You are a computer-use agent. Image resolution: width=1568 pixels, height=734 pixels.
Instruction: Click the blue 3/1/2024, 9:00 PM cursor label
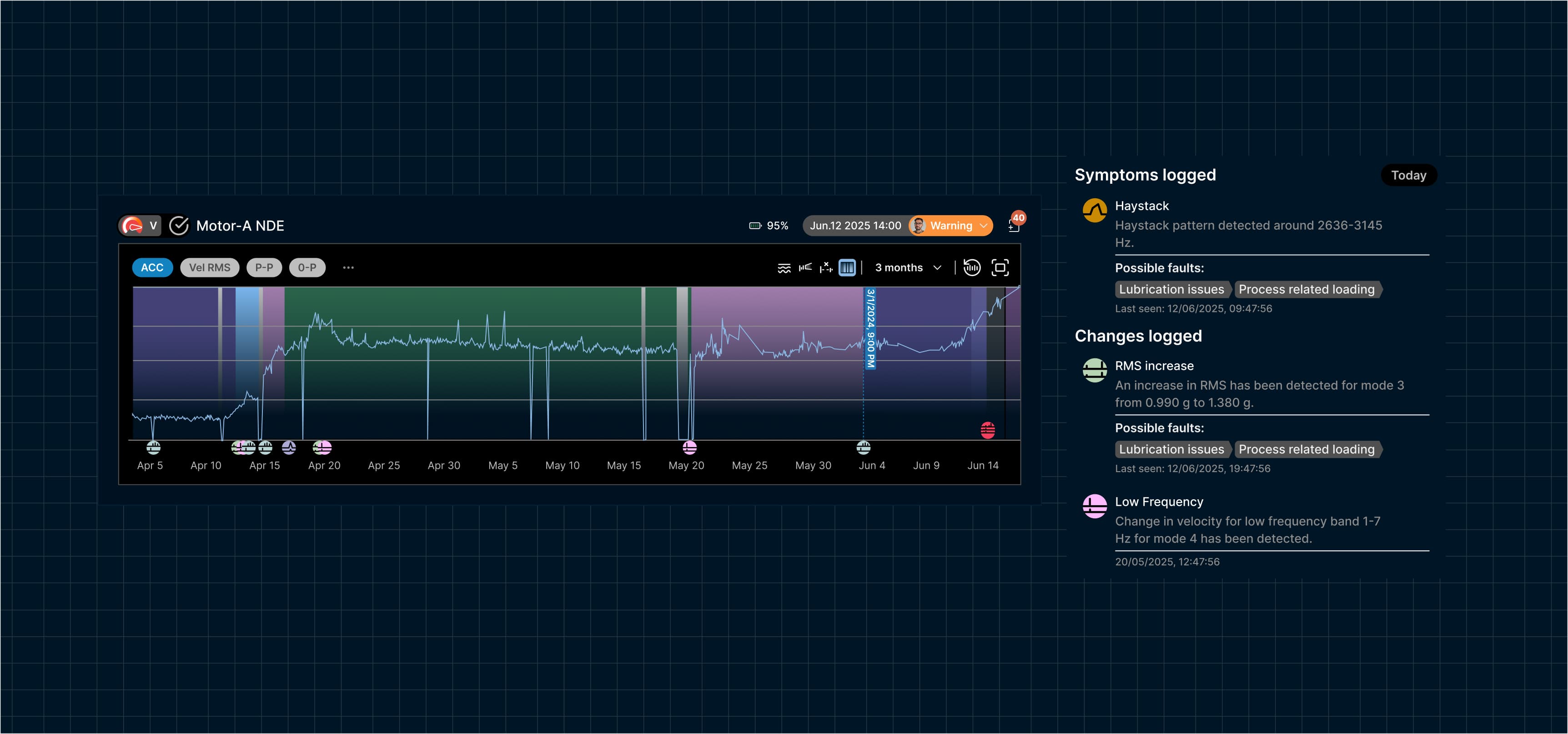coord(871,329)
